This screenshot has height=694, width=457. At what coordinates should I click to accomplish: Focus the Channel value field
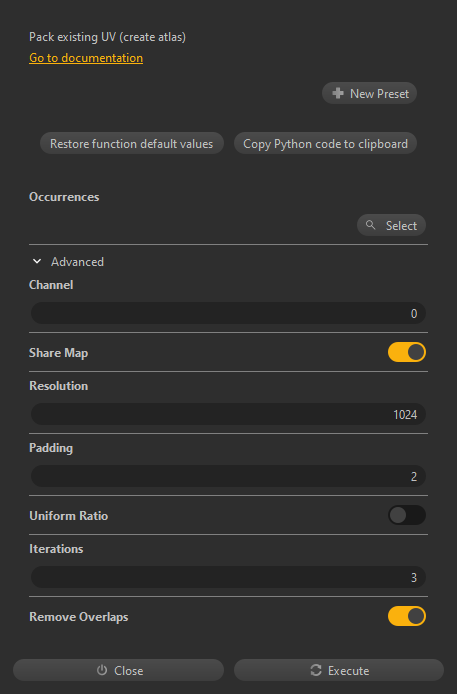coord(228,313)
